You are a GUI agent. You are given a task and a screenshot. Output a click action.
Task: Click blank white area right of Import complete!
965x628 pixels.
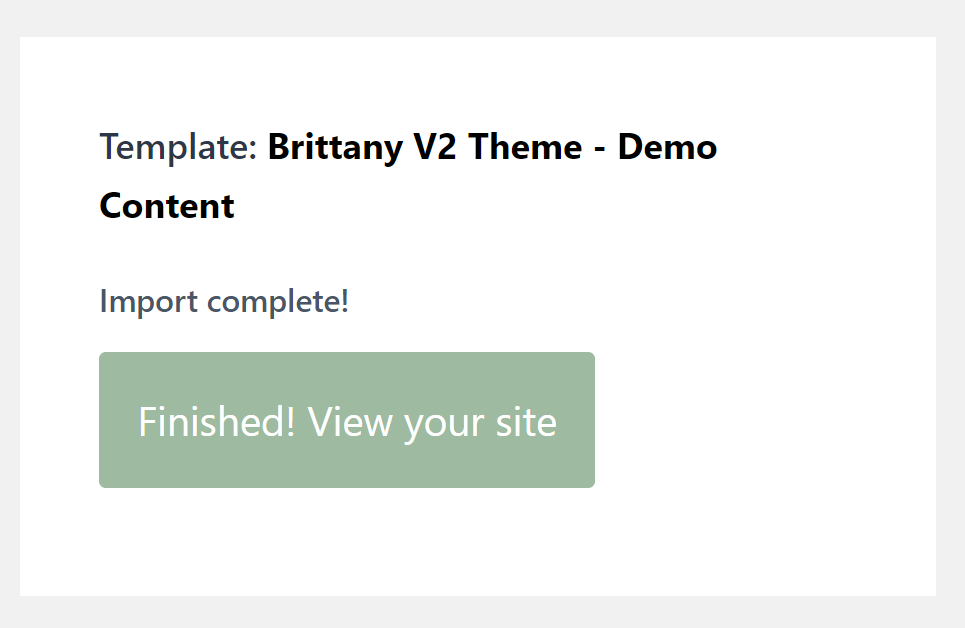640,301
